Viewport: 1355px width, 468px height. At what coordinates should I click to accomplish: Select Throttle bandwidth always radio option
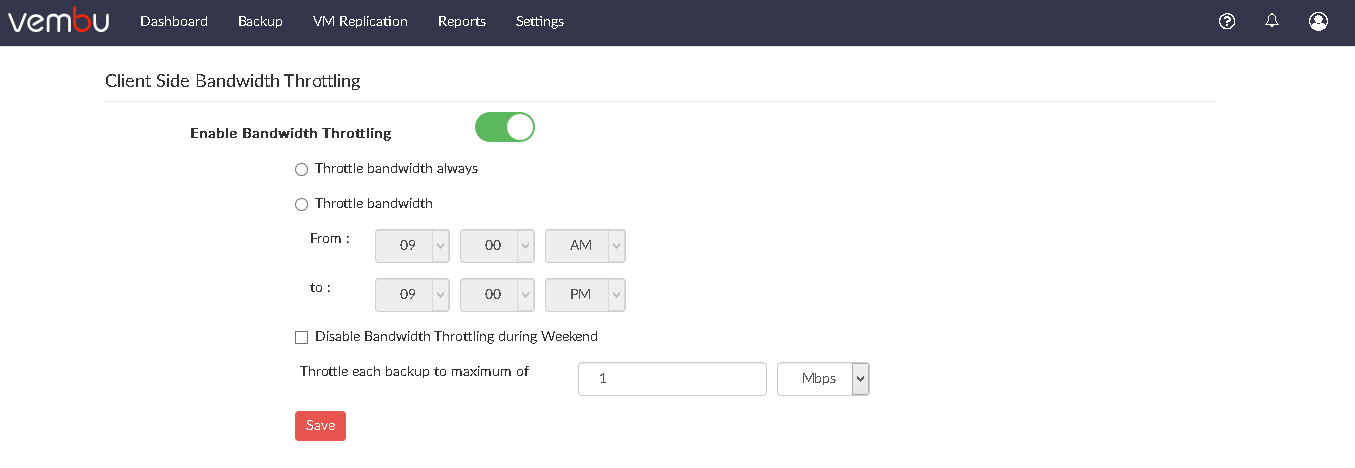pyautogui.click(x=301, y=170)
